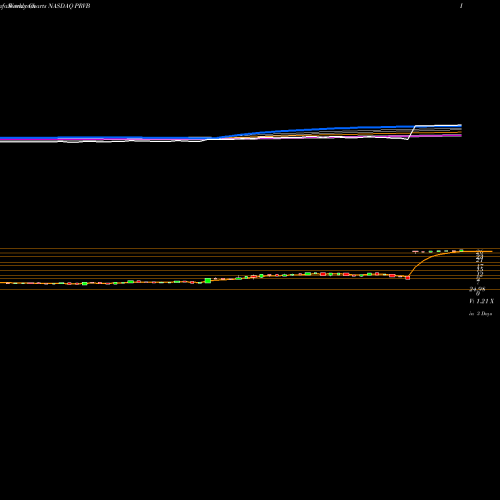This screenshot has height=500, width=500.
Task: Click the NASDAQ PRVB chart title
Action: click(69, 6)
